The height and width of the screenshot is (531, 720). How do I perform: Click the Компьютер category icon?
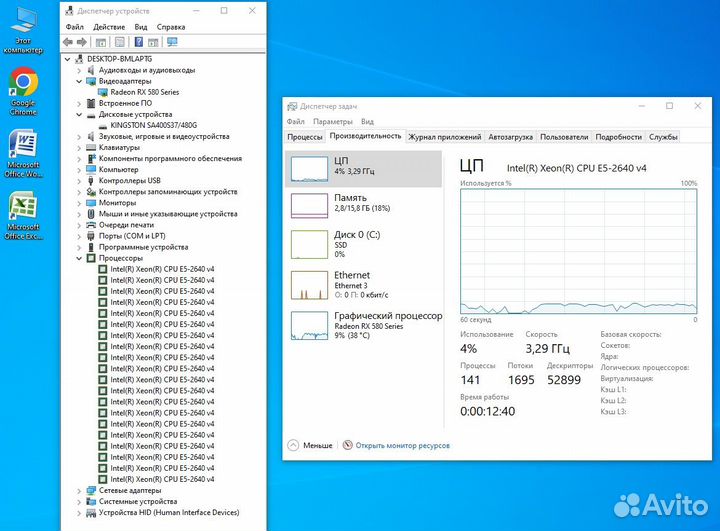(91, 169)
